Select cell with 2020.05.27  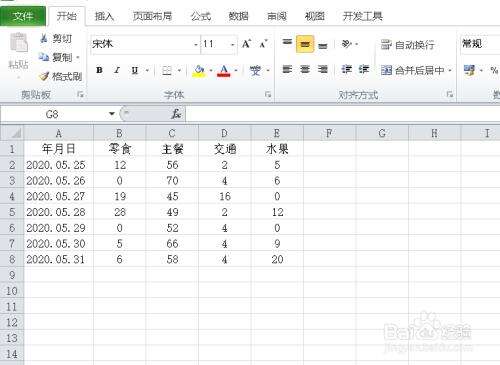point(59,196)
